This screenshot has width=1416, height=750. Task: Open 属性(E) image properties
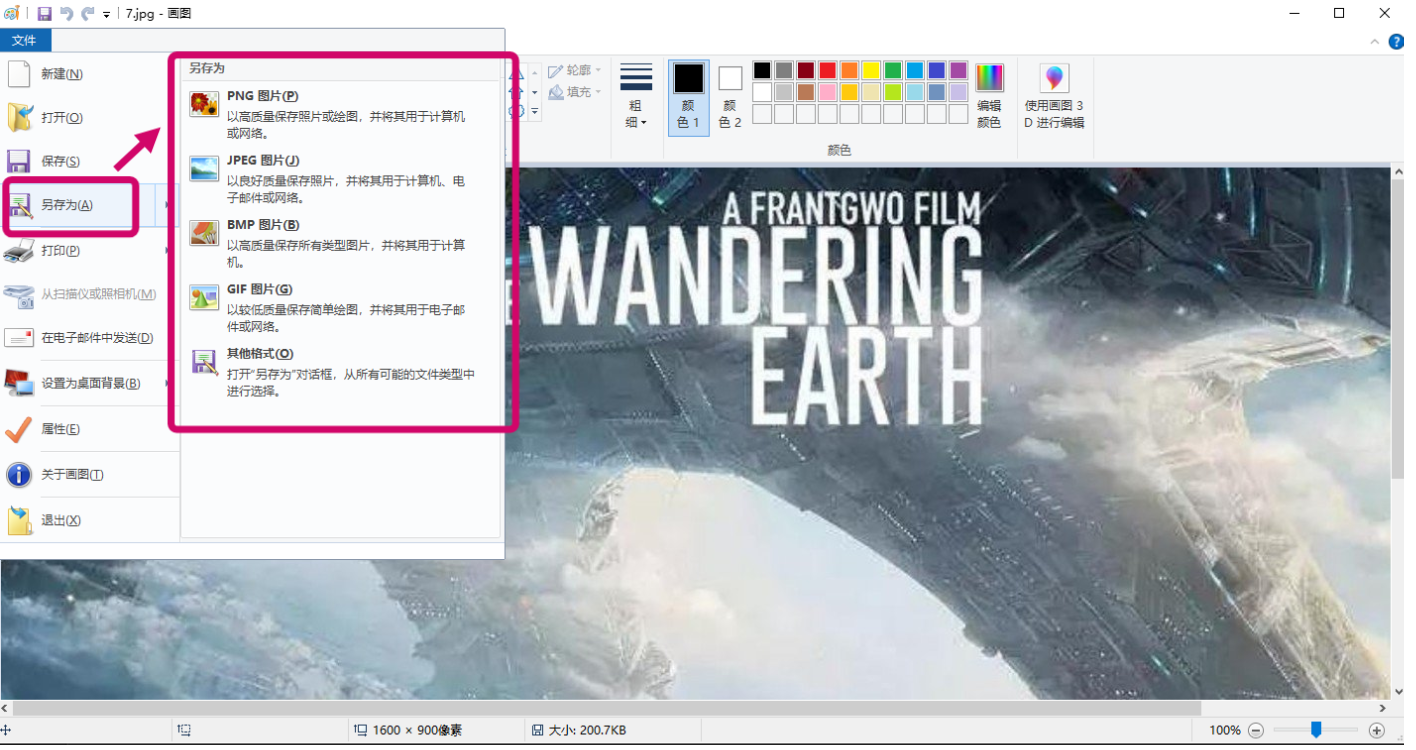[90, 429]
